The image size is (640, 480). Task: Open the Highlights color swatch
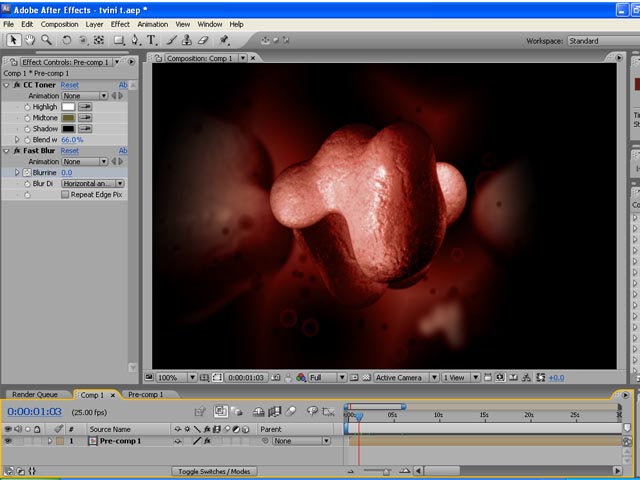coord(68,107)
